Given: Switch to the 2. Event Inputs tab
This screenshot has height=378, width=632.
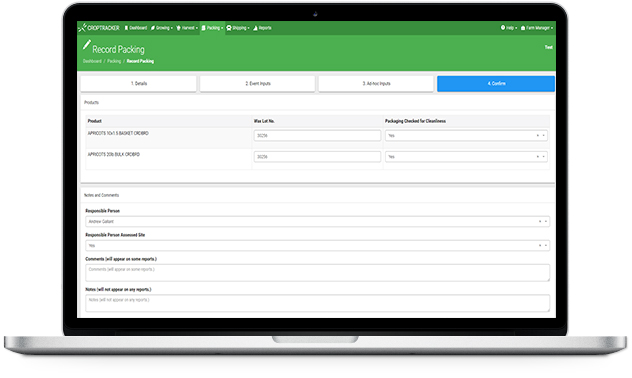Looking at the screenshot, I should (258, 83).
